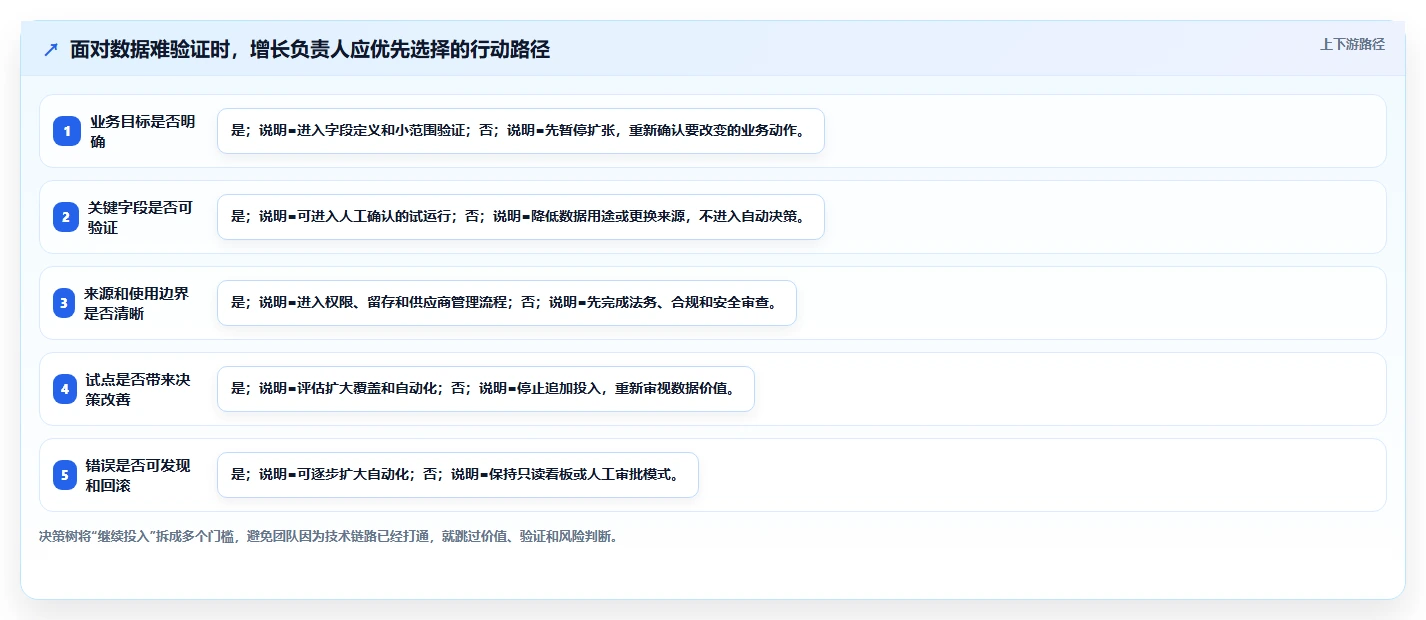Select step badge number 4
The image size is (1426, 620).
click(x=65, y=389)
